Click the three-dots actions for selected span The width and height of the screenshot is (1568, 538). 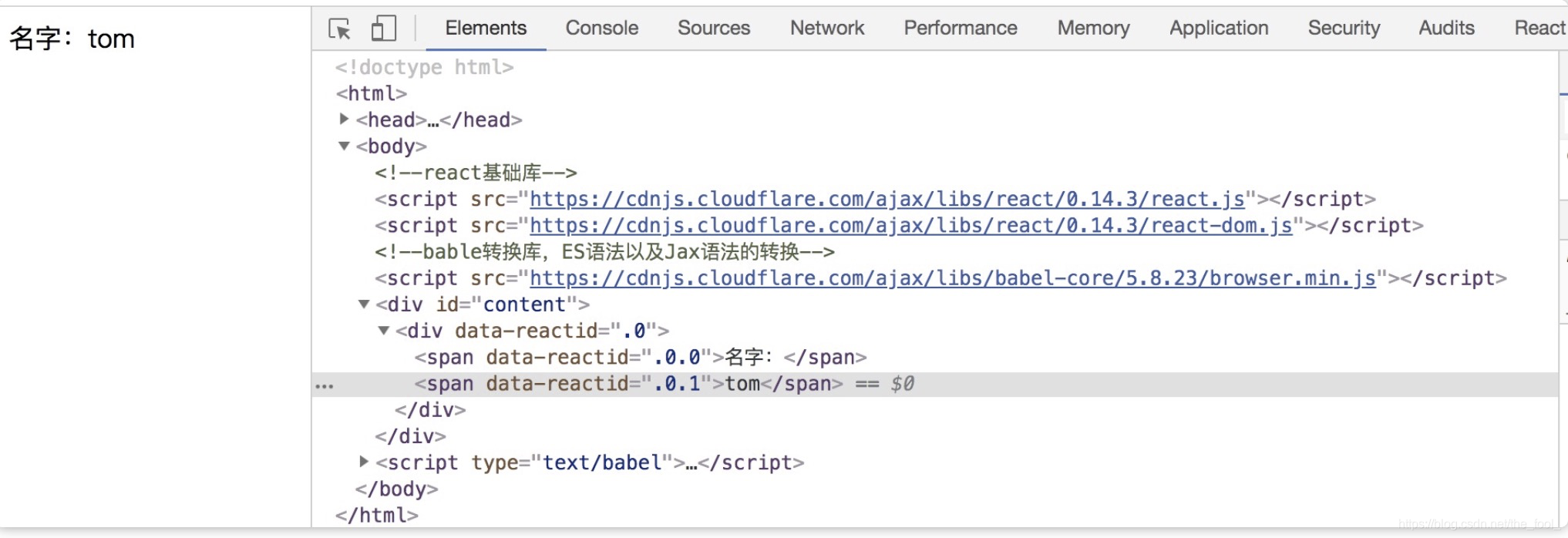point(325,385)
